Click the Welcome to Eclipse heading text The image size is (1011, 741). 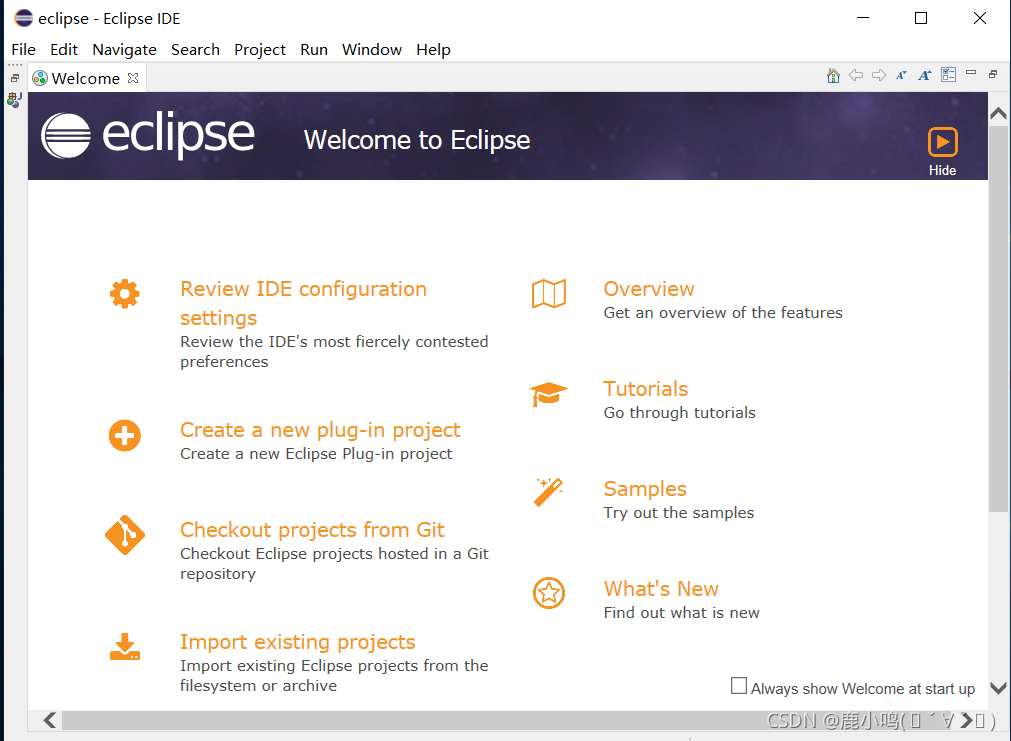point(417,140)
